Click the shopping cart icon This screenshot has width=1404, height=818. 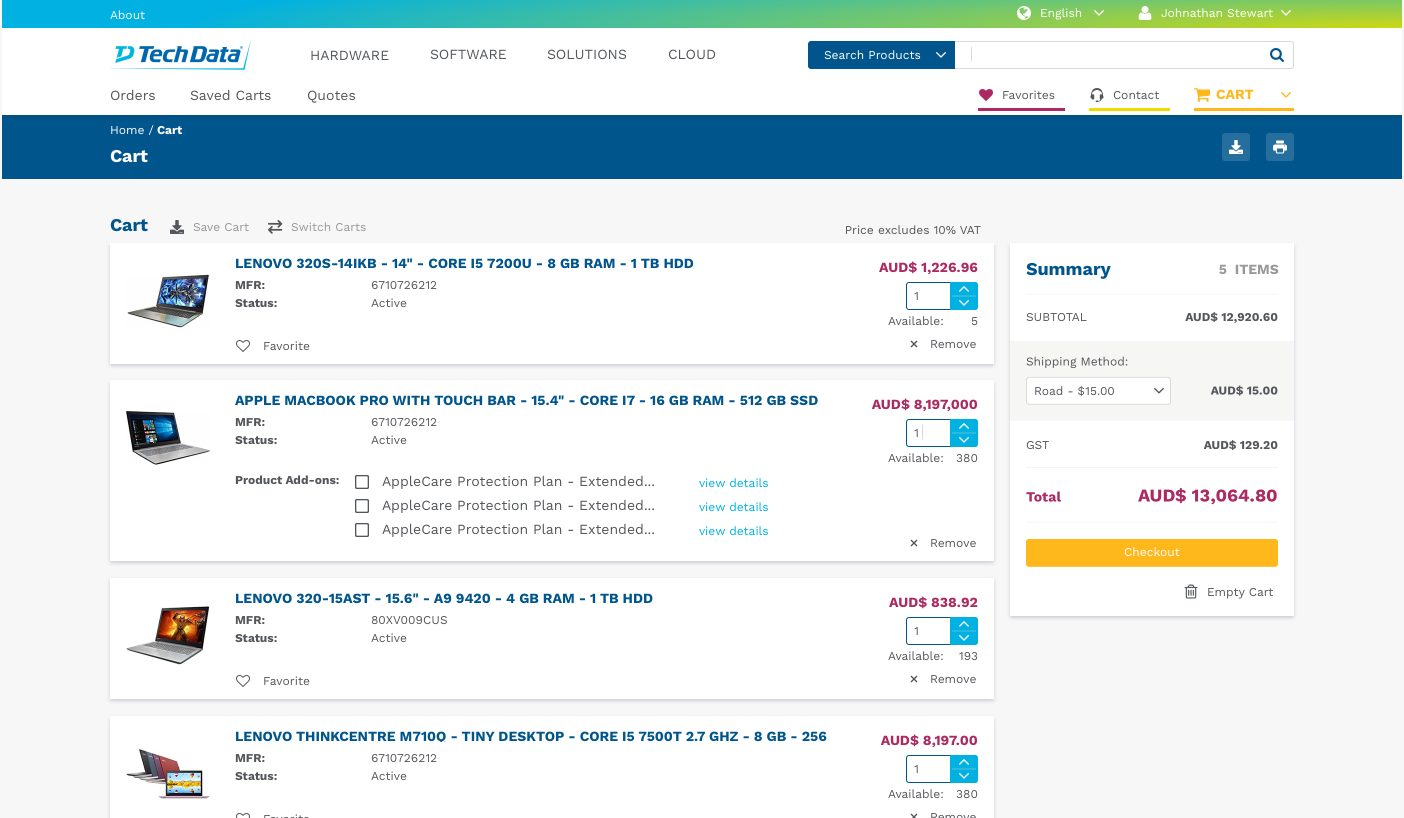[x=1202, y=95]
